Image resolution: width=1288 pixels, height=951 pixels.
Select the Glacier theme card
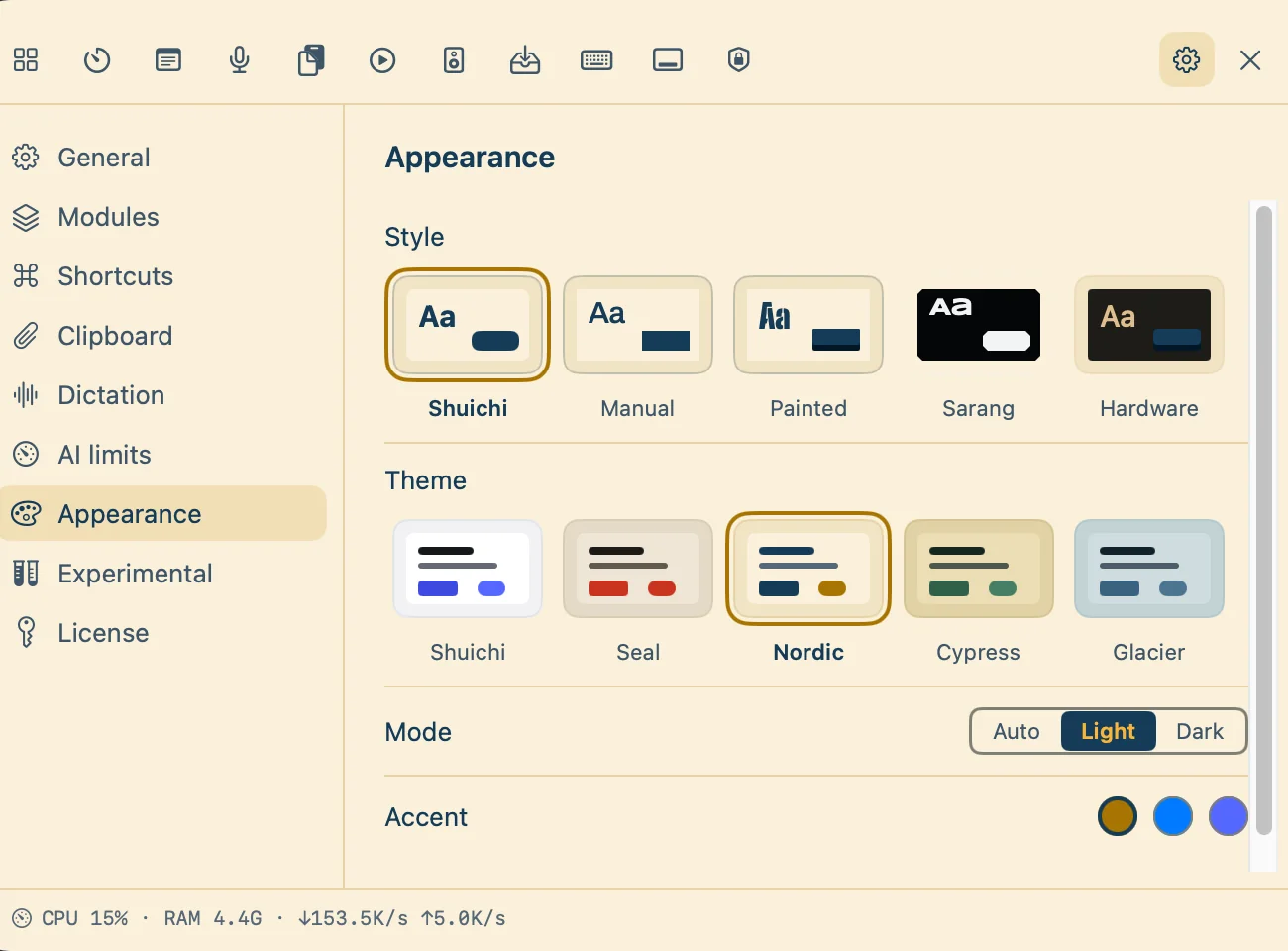pos(1149,569)
